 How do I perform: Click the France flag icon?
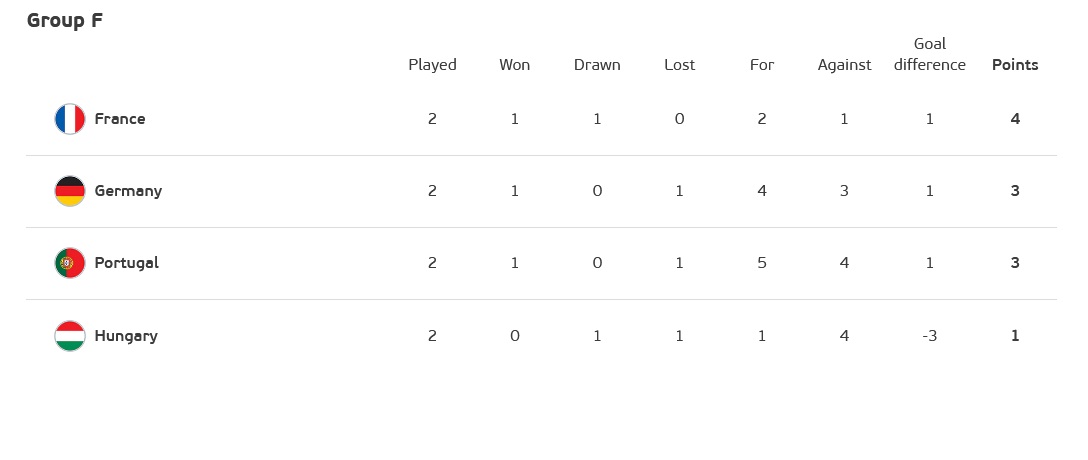pyautogui.click(x=70, y=119)
